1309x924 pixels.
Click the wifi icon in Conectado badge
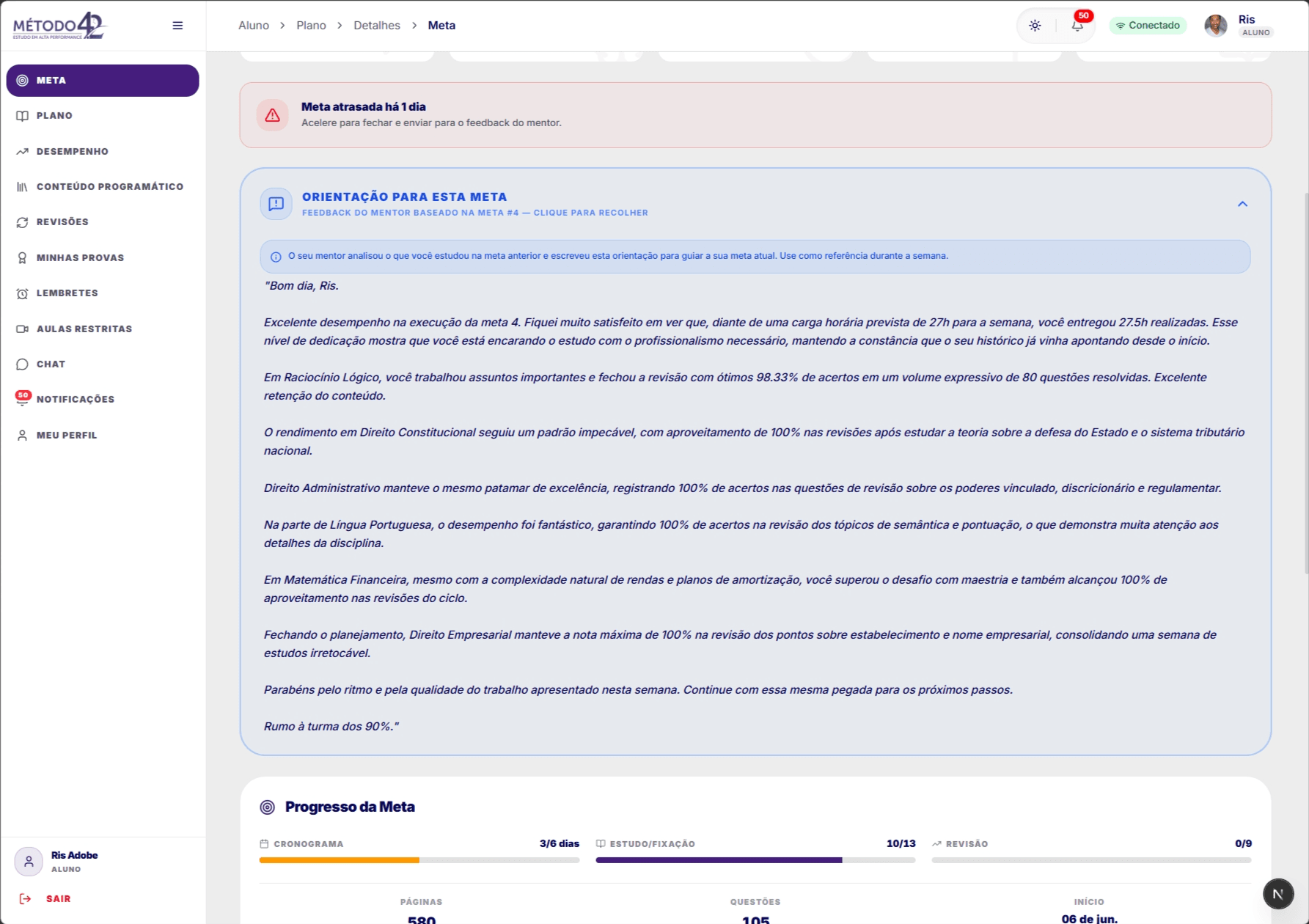1121,26
